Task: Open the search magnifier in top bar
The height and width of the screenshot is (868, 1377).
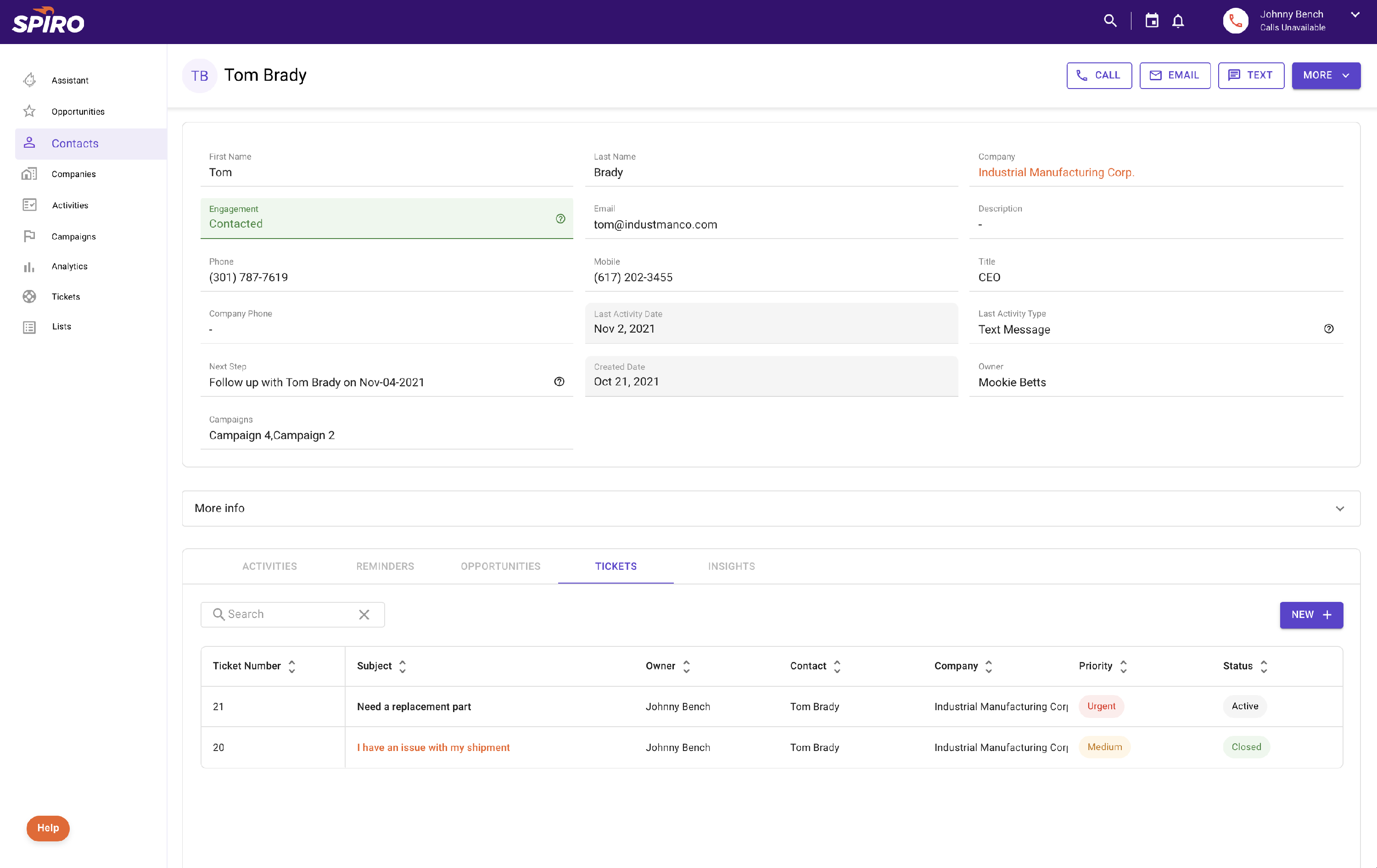Action: click(1109, 21)
